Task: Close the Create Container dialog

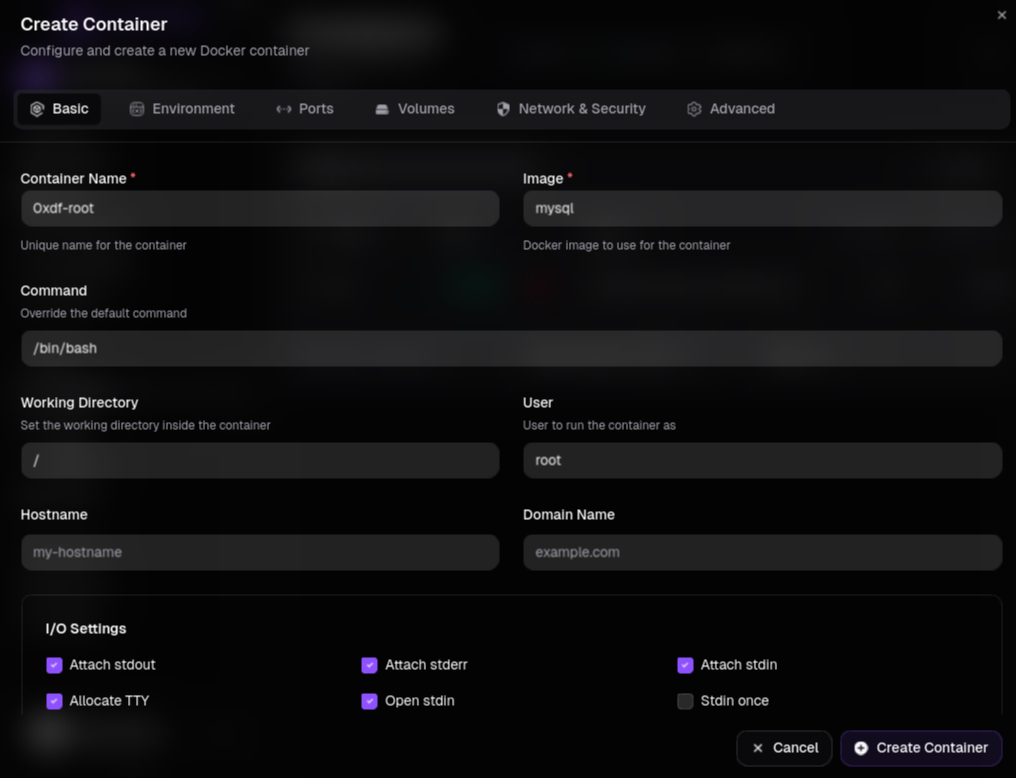Action: point(1002,15)
